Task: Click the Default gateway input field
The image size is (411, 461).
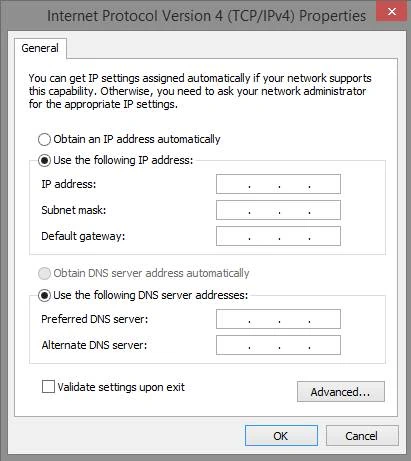Action: pos(278,236)
